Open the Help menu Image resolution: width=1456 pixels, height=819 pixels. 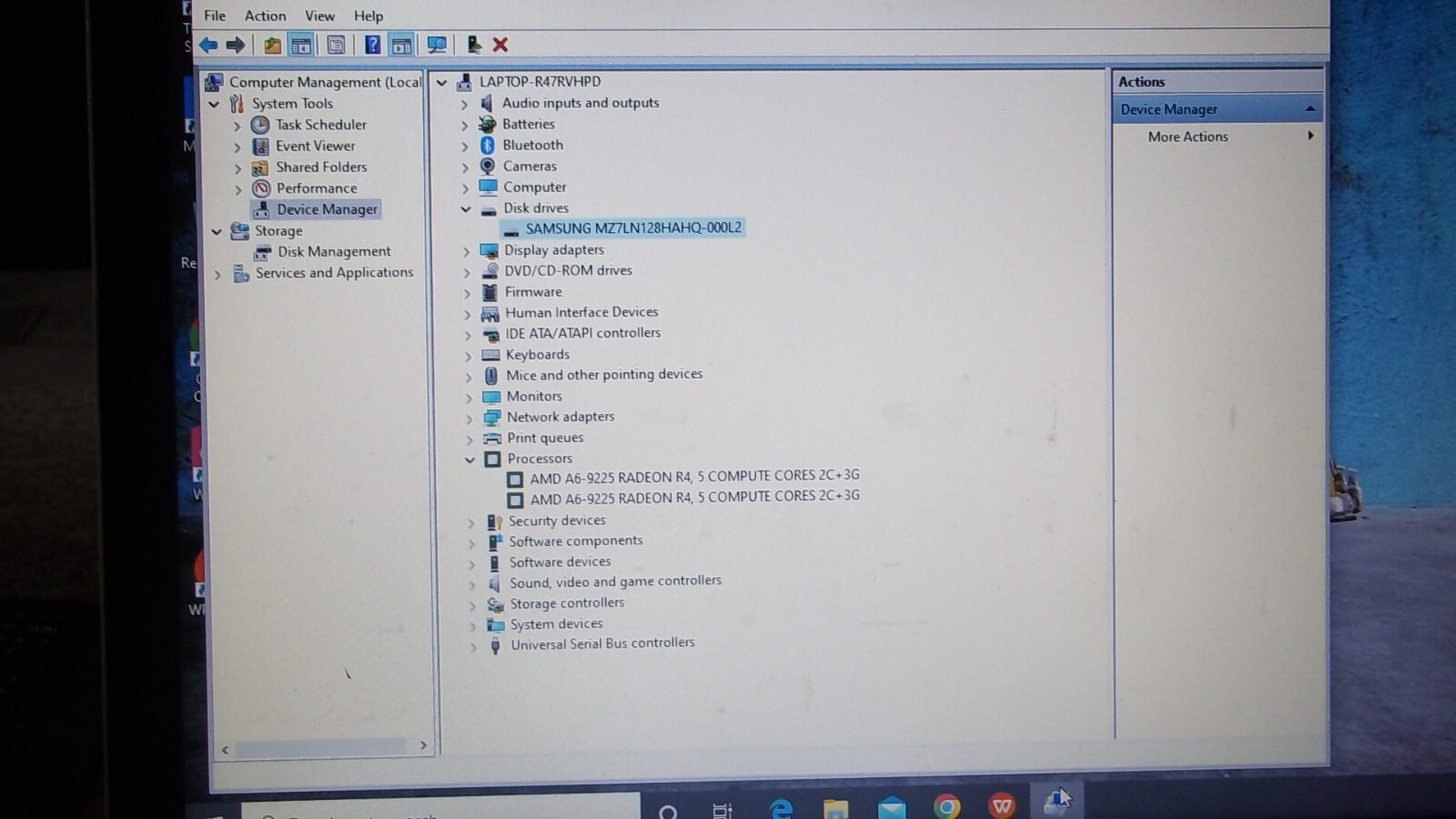pyautogui.click(x=369, y=15)
